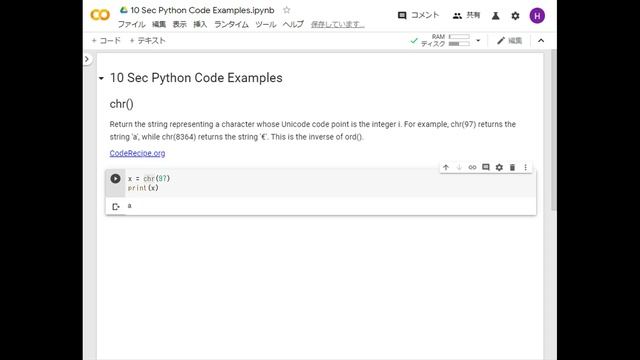This screenshot has height=360, width=640.
Task: Expand the left sidebar panel
Action: 87,59
